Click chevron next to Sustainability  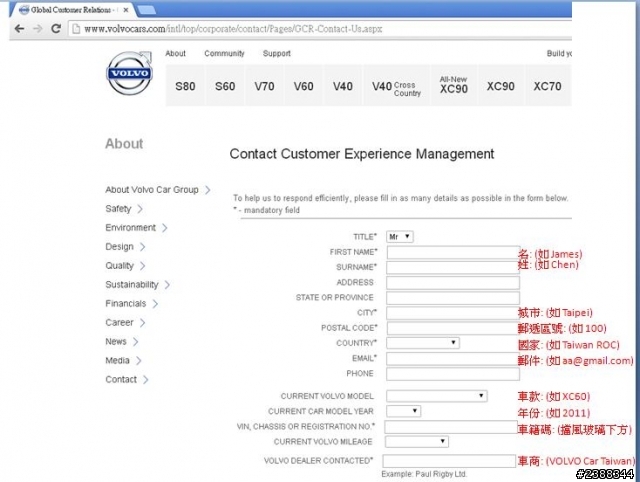tap(167, 285)
